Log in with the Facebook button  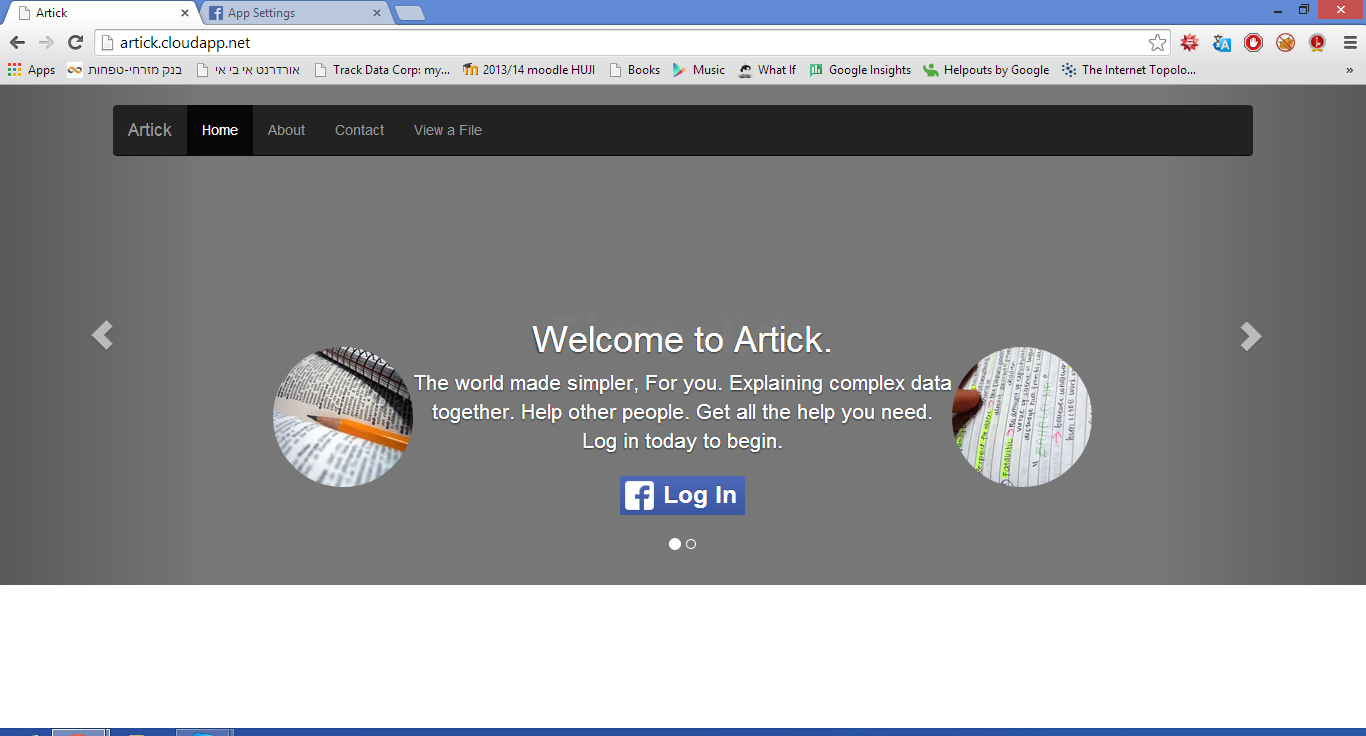[682, 495]
